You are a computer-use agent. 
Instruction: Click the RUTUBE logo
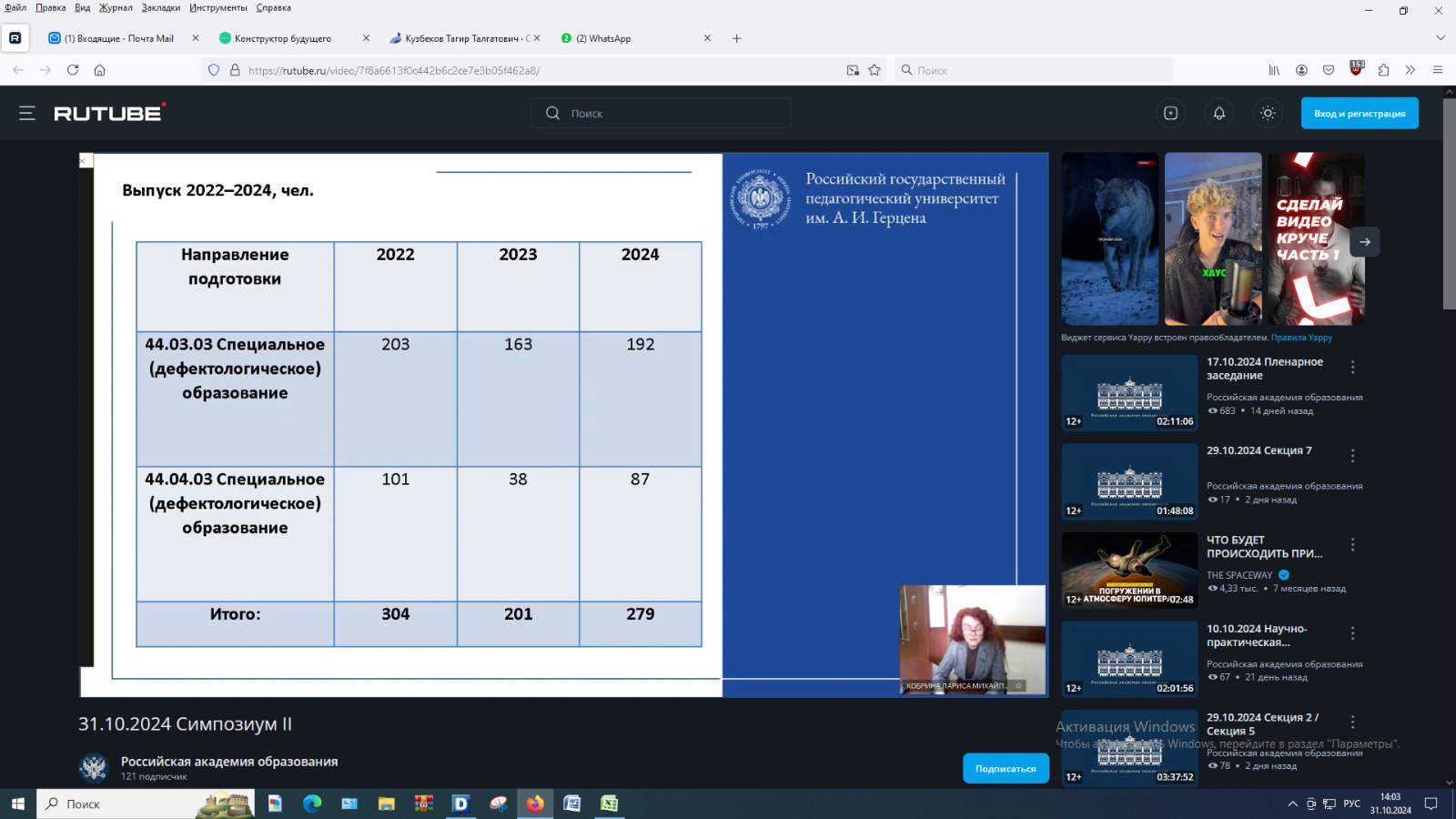click(x=109, y=113)
